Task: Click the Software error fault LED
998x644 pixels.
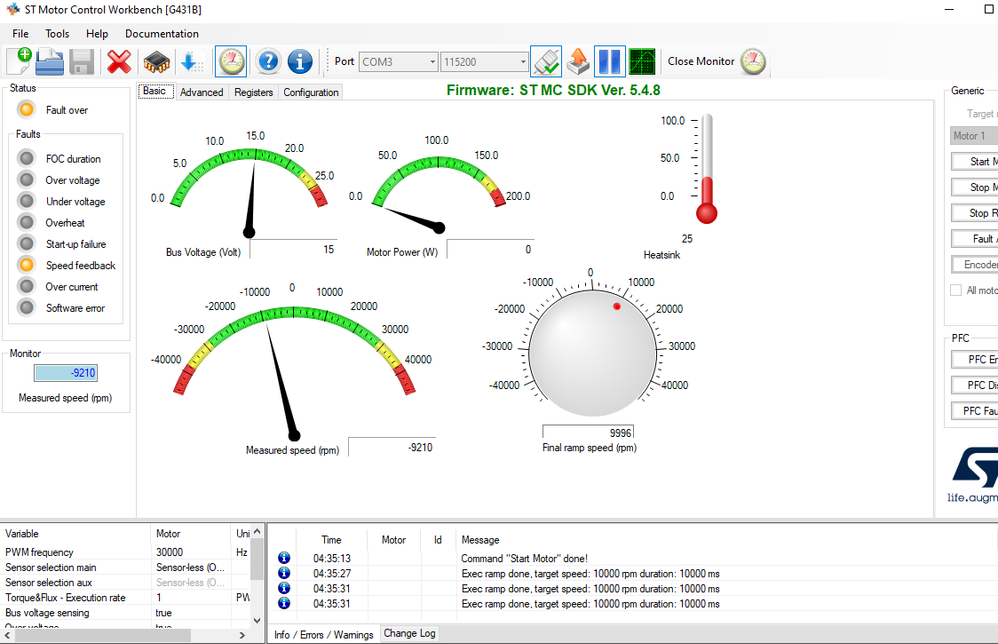Action: [x=26, y=308]
